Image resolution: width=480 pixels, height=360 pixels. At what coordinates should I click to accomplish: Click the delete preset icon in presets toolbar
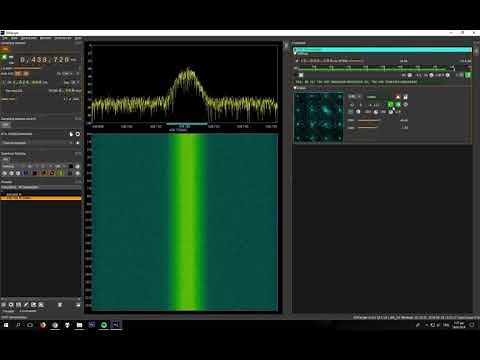[x=60, y=305]
